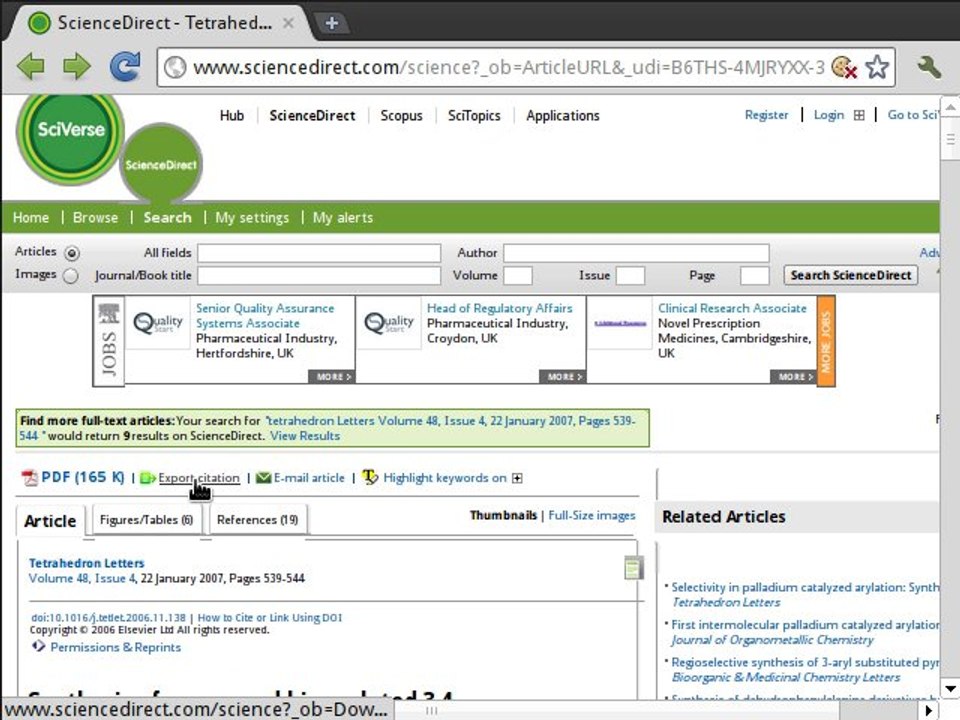The image size is (960, 720).
Task: Click the Issue input box
Action: click(630, 276)
